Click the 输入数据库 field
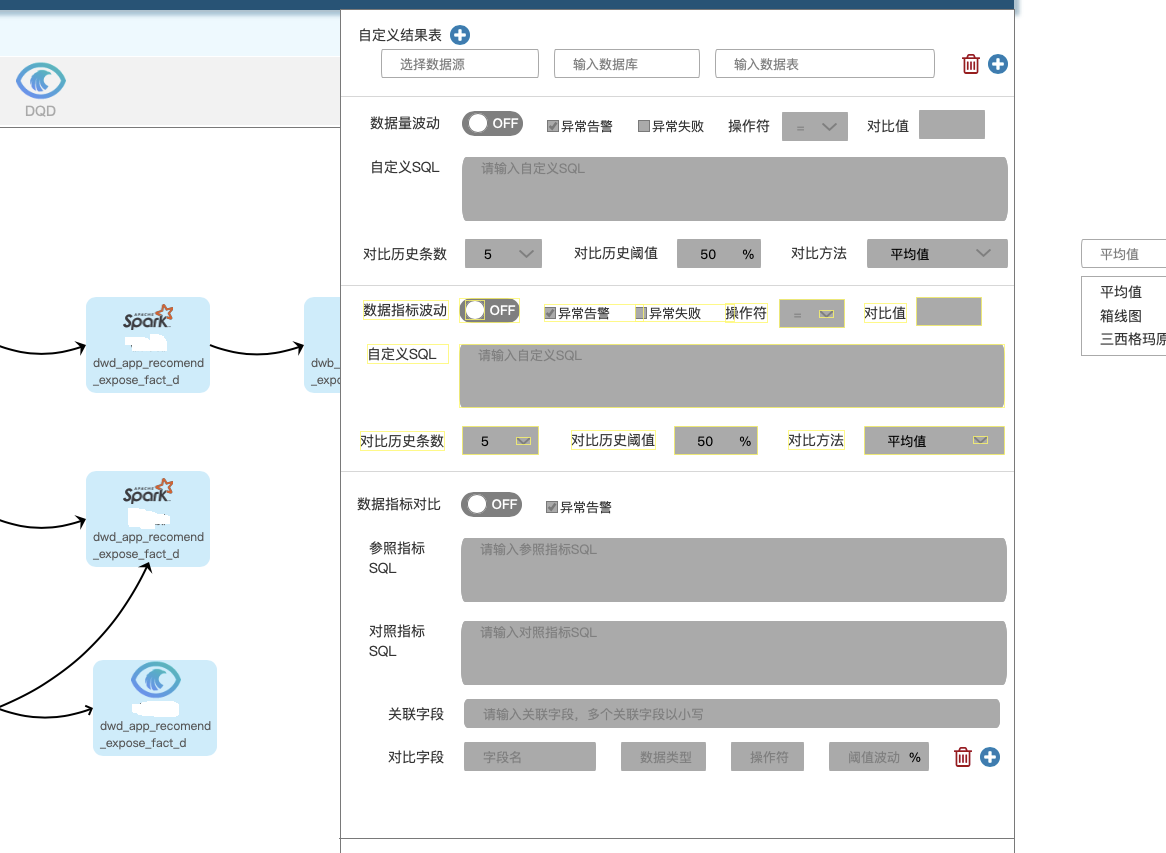Image resolution: width=1166 pixels, height=853 pixels. [627, 64]
